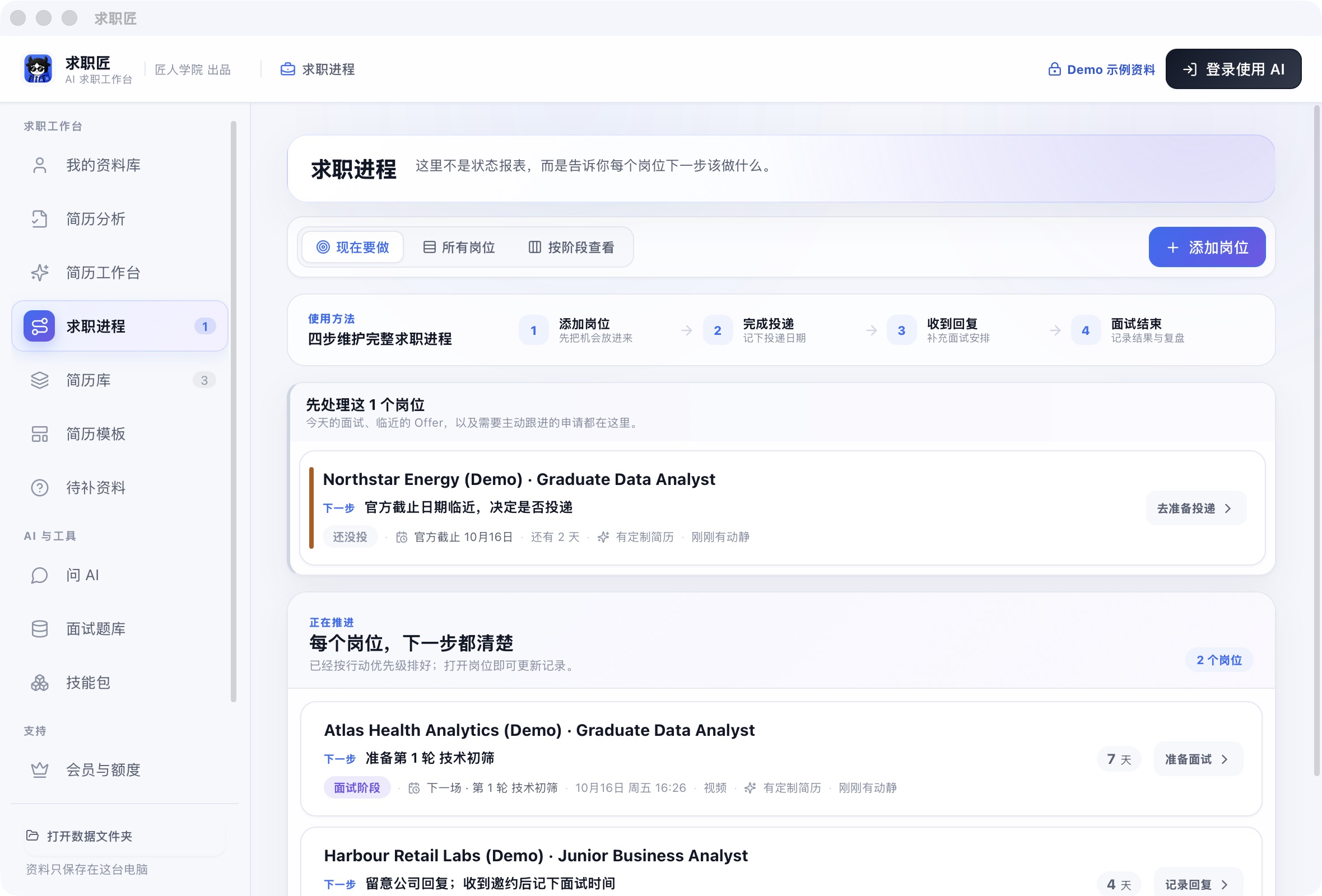Viewport: 1322px width, 896px height.
Task: Go to 面试题库 in the sidebar
Action: 120,629
